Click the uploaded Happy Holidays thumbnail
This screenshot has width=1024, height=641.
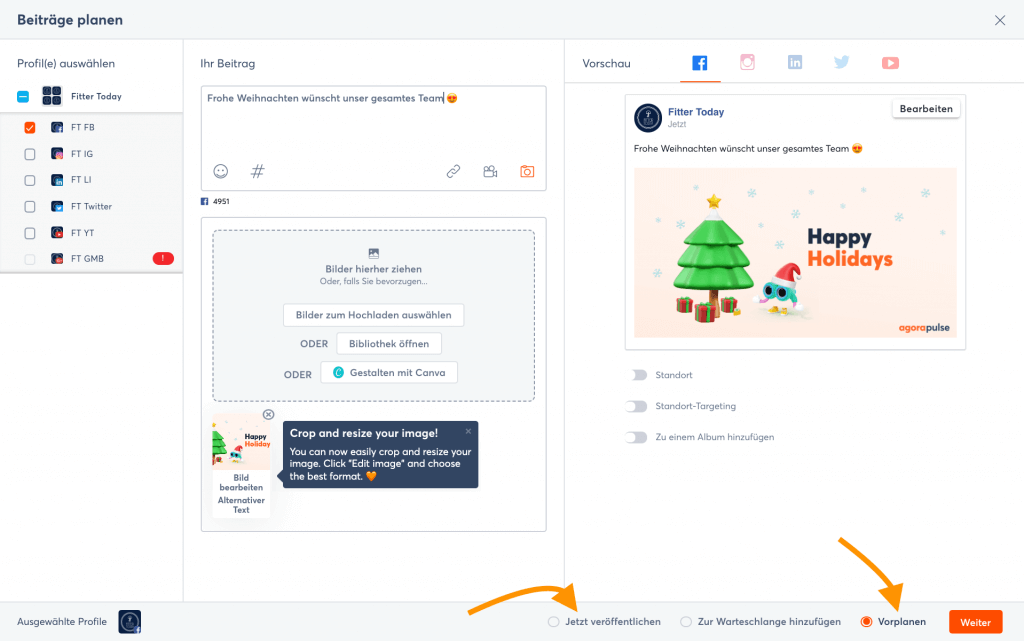(241, 442)
